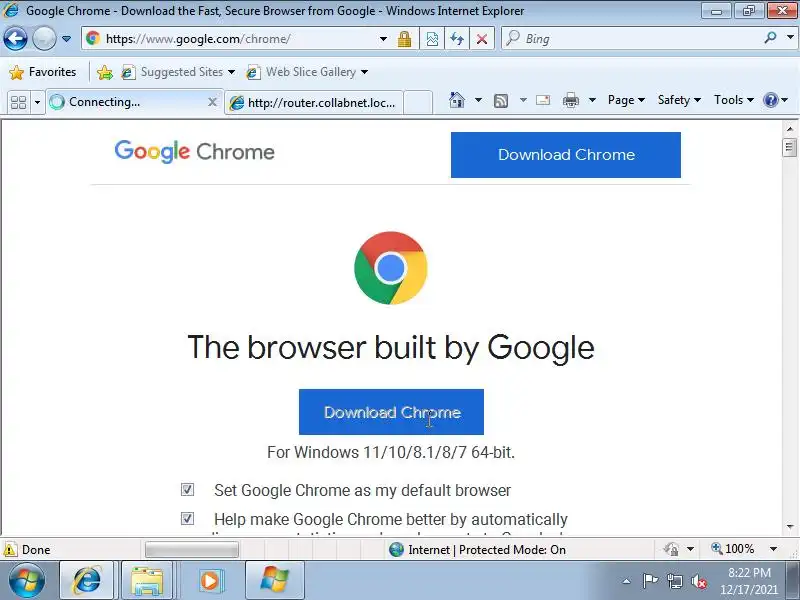Run search with magnifier icon
This screenshot has height=600, width=800.
coord(771,37)
